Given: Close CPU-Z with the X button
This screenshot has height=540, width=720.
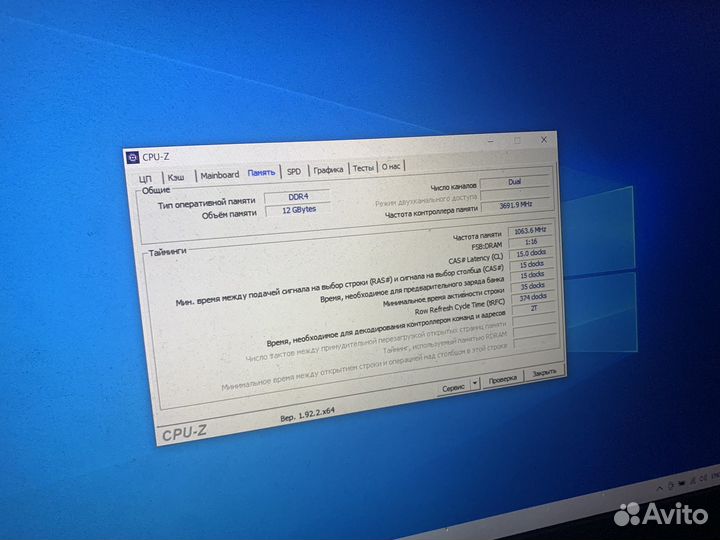Looking at the screenshot, I should (544, 139).
